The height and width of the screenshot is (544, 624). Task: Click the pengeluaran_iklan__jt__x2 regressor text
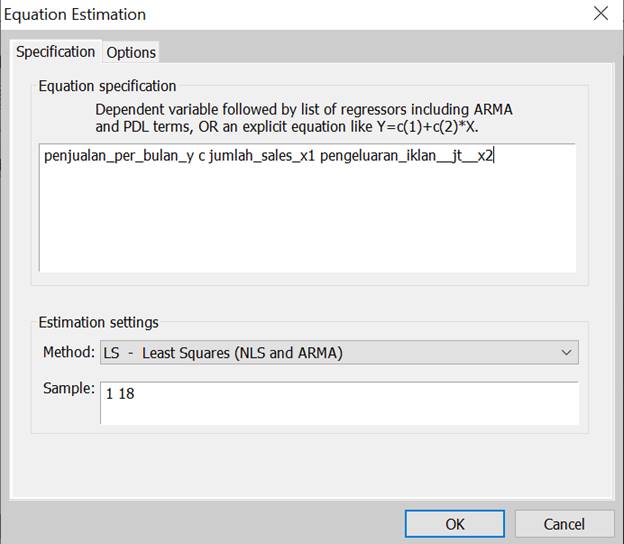[406, 156]
